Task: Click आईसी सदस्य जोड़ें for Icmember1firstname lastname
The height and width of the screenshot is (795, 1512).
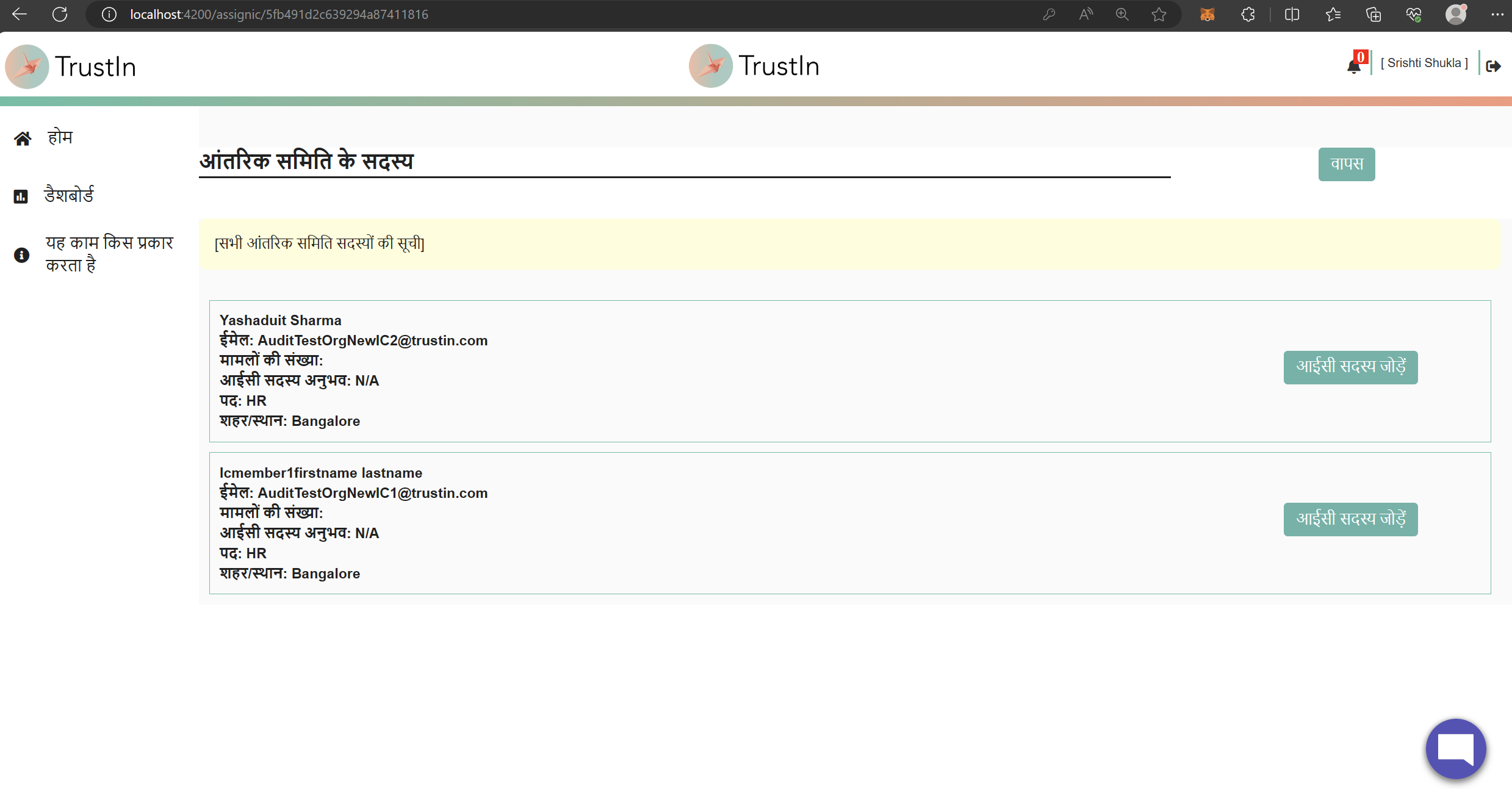Action: pos(1350,519)
